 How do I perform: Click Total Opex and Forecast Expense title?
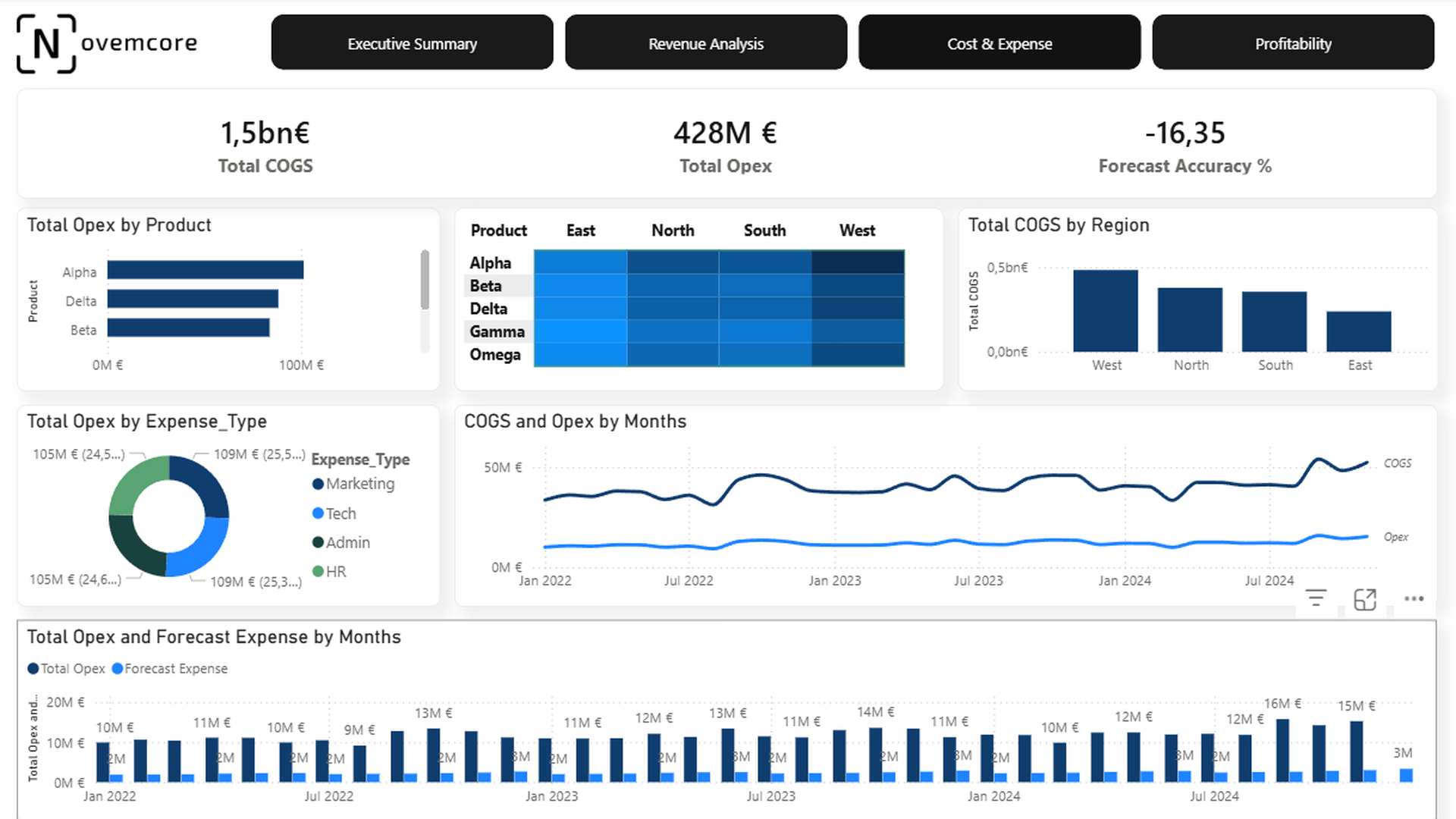tap(214, 637)
